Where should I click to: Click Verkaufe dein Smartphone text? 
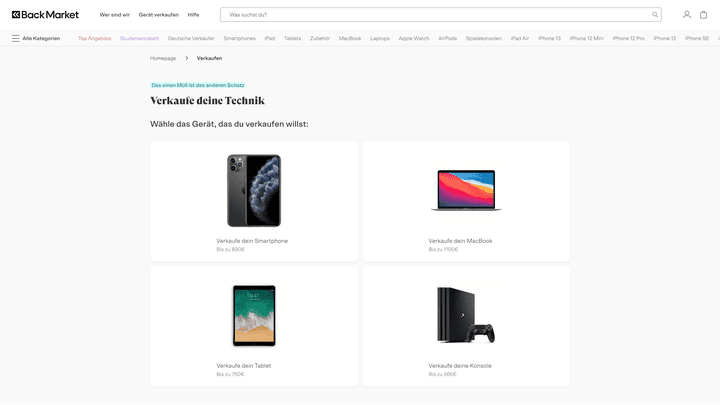(252, 241)
